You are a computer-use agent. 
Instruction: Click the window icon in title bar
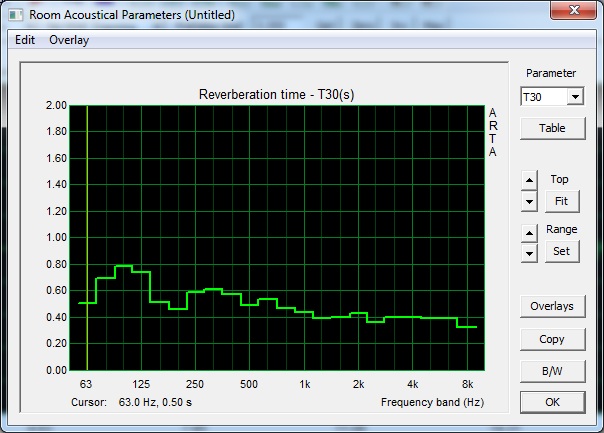pyautogui.click(x=16, y=15)
